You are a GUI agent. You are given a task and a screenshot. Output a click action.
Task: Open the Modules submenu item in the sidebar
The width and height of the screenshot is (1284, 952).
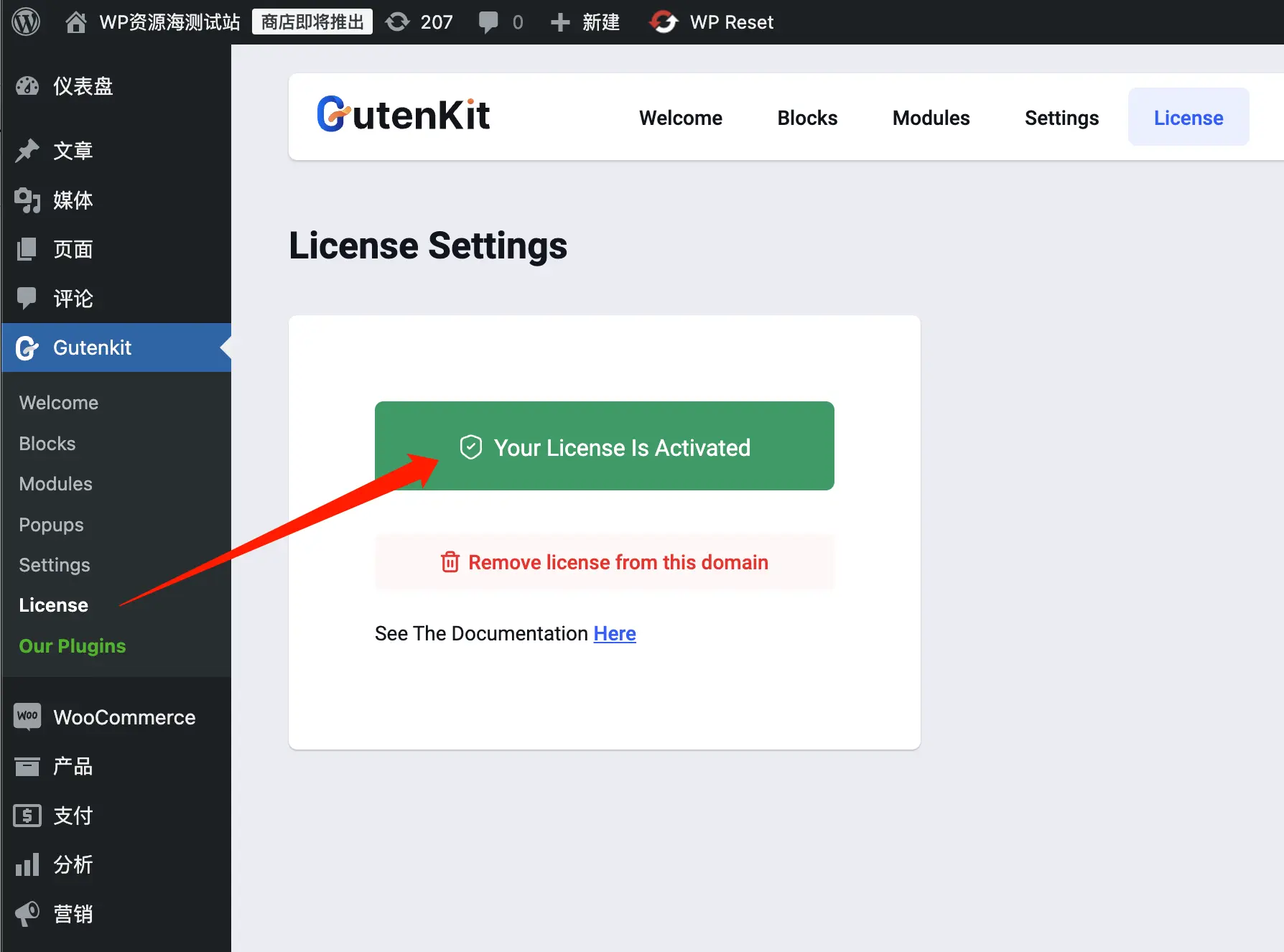(x=56, y=484)
